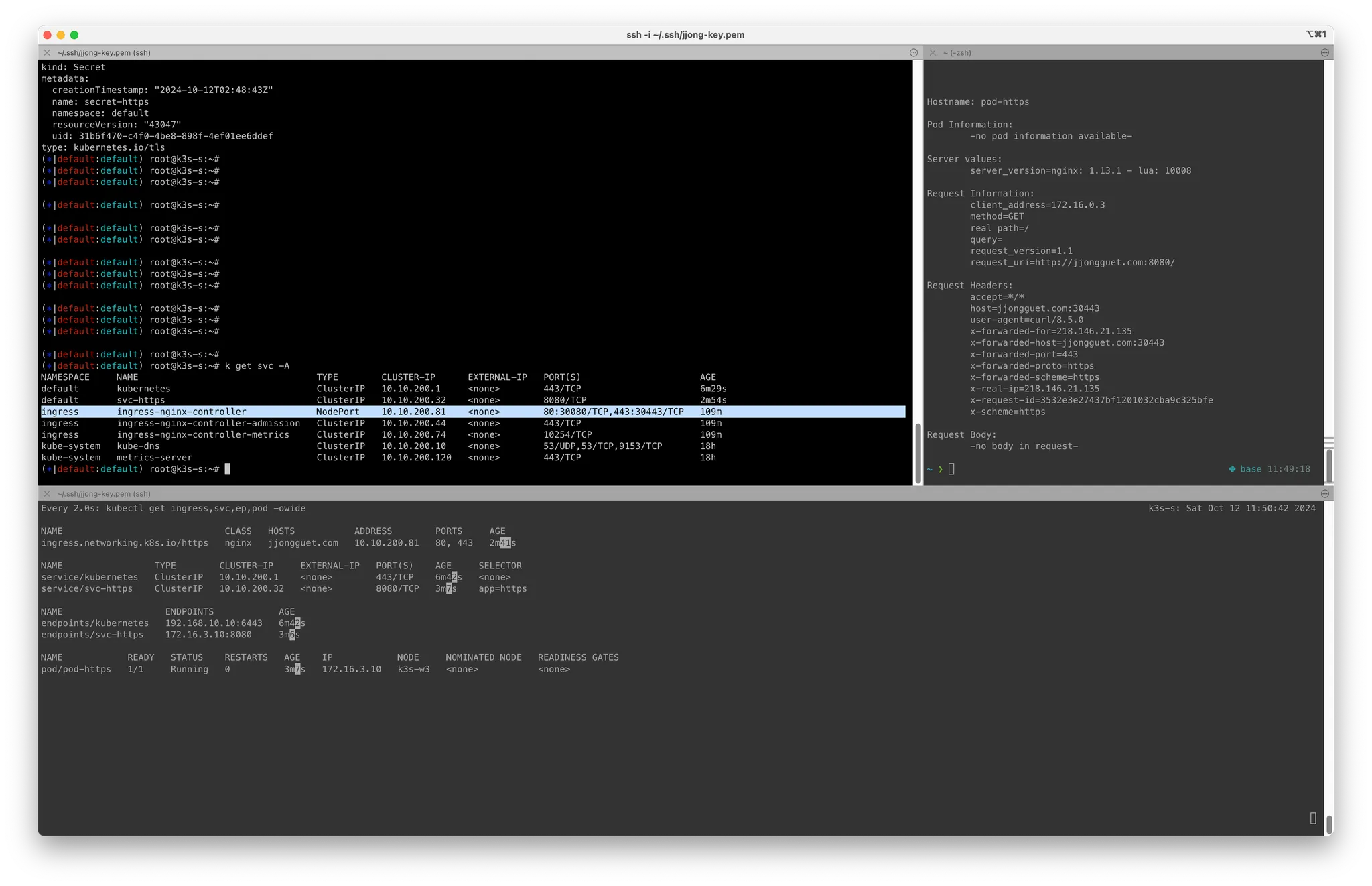
Task: Click the 10.10.200.120 cluster IP
Action: (416, 457)
